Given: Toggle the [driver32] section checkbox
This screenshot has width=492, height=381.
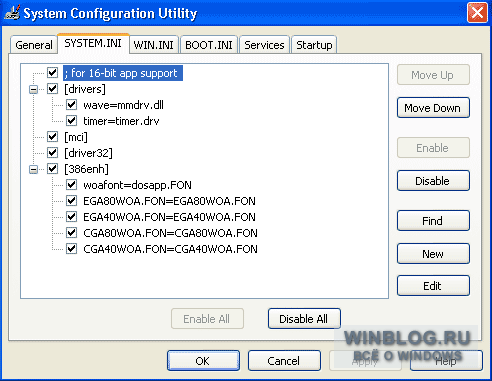Looking at the screenshot, I should click(52, 153).
